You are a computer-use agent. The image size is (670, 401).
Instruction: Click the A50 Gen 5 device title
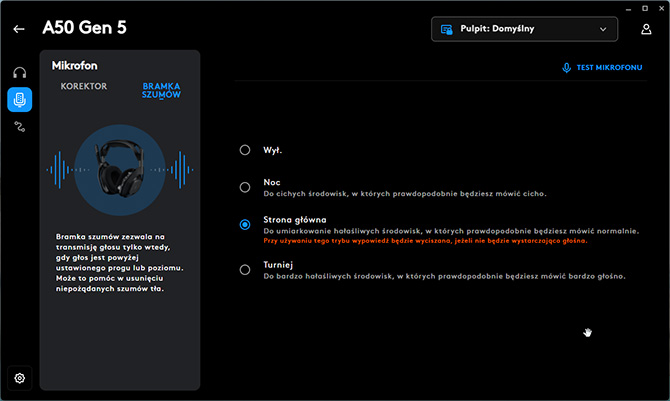(85, 28)
